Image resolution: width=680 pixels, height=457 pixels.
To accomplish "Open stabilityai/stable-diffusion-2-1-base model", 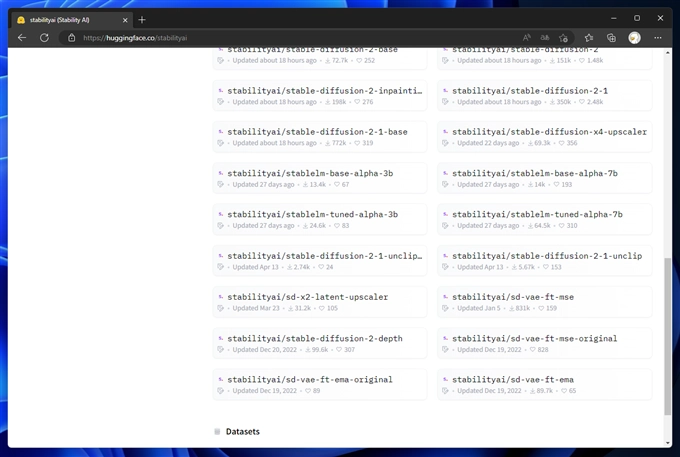I will pyautogui.click(x=320, y=137).
